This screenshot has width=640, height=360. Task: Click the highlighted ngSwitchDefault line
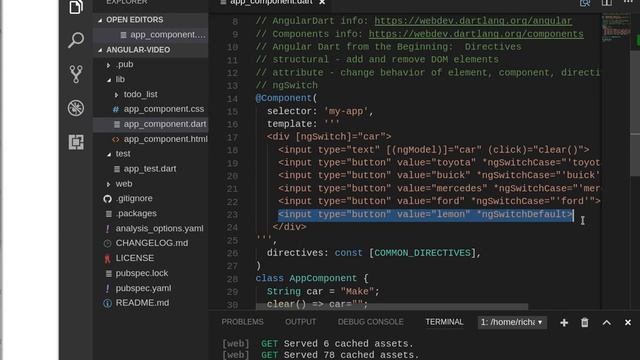(426, 214)
